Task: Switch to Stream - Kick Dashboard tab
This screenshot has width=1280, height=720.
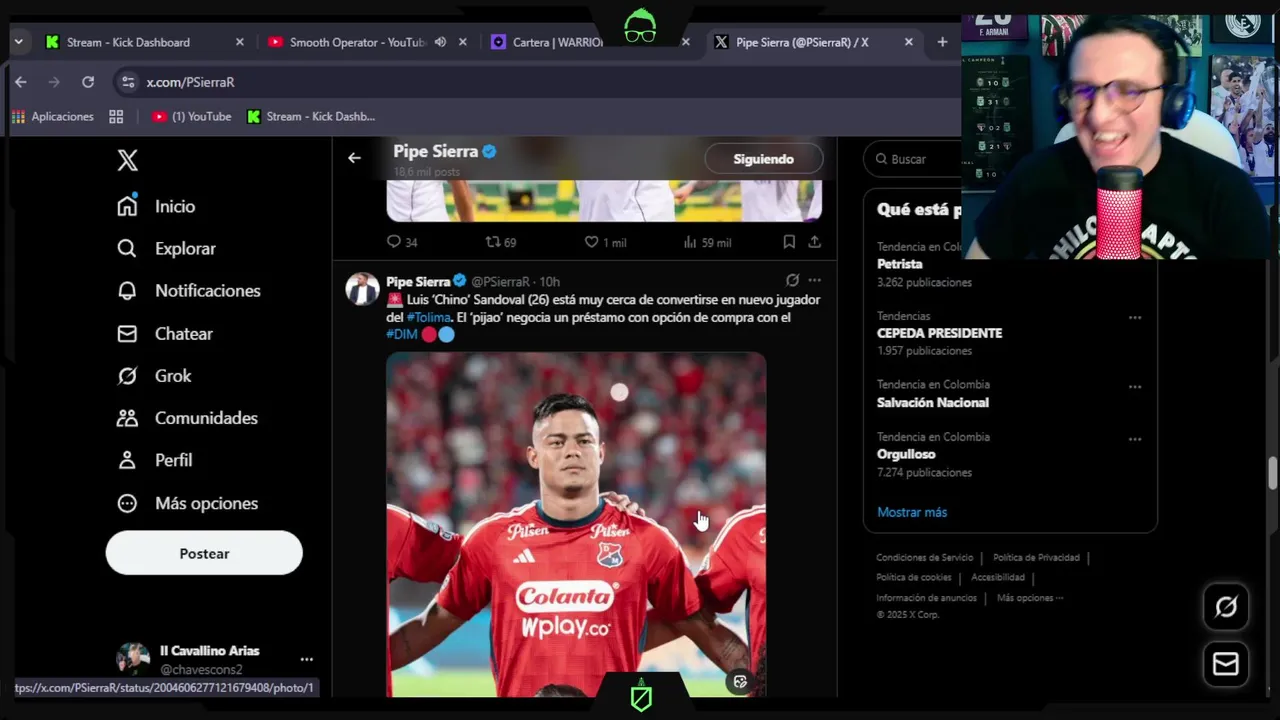Action: pos(145,42)
